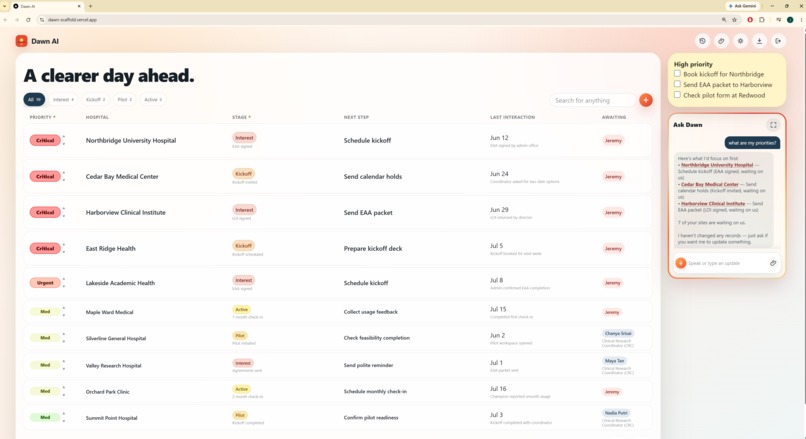This screenshot has width=806, height=439.
Task: Open the history clock icon in header
Action: tap(702, 41)
